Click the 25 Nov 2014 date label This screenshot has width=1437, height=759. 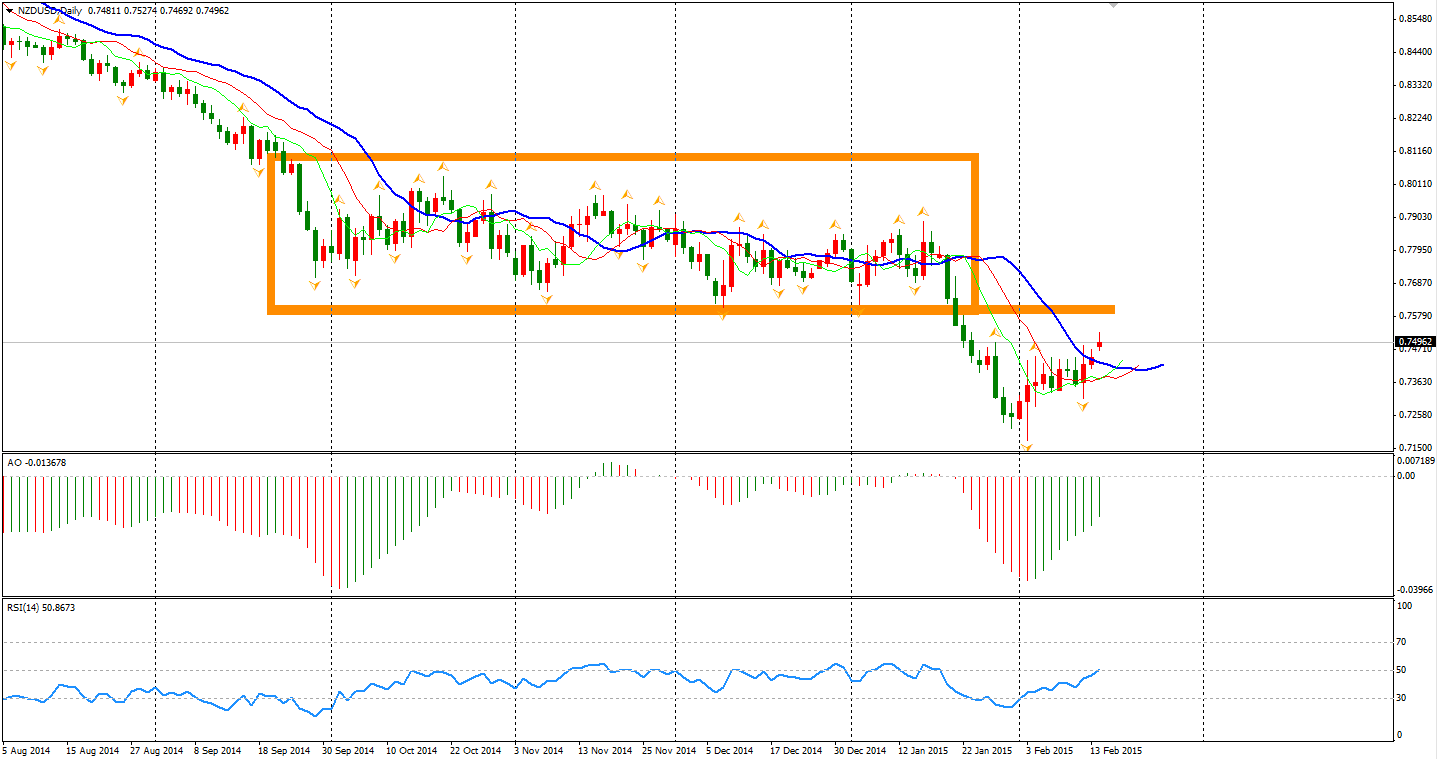point(669,749)
